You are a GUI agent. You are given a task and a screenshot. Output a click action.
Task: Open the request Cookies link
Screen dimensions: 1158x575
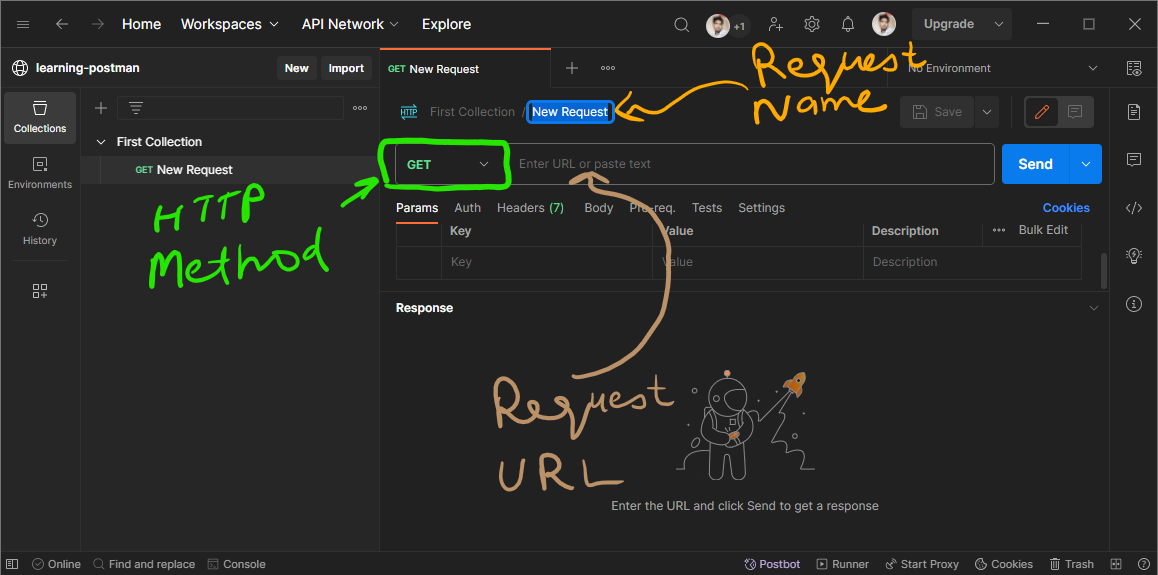[x=1066, y=208]
